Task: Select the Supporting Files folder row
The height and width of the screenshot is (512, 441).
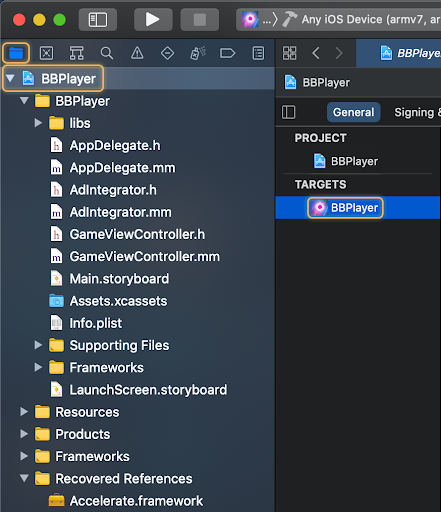Action: click(137, 345)
